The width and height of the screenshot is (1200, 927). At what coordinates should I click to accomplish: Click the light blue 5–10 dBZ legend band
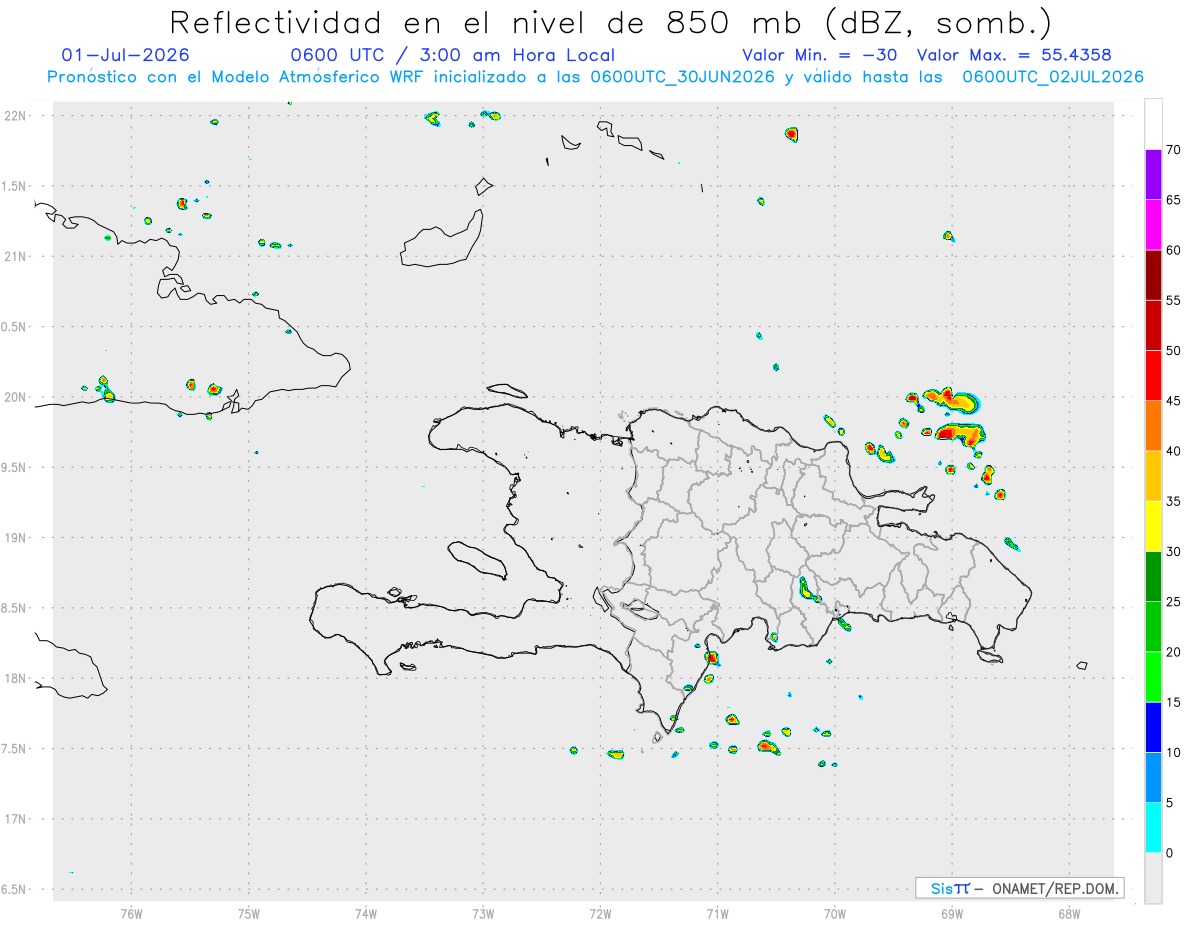(1153, 778)
